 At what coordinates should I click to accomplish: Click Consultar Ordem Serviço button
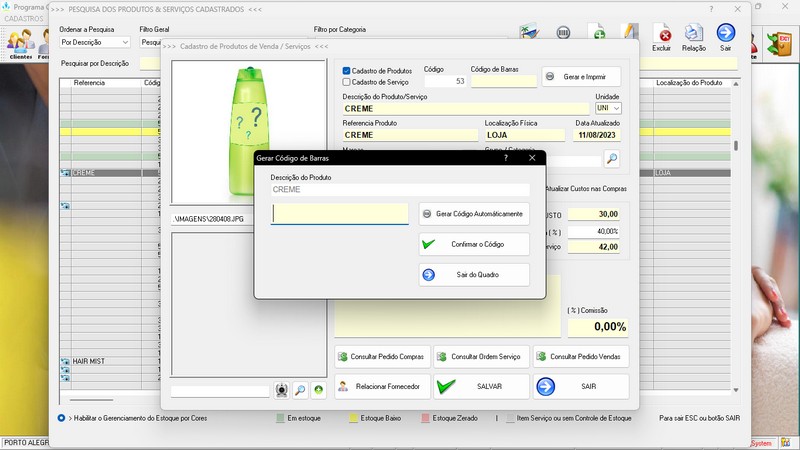click(481, 357)
